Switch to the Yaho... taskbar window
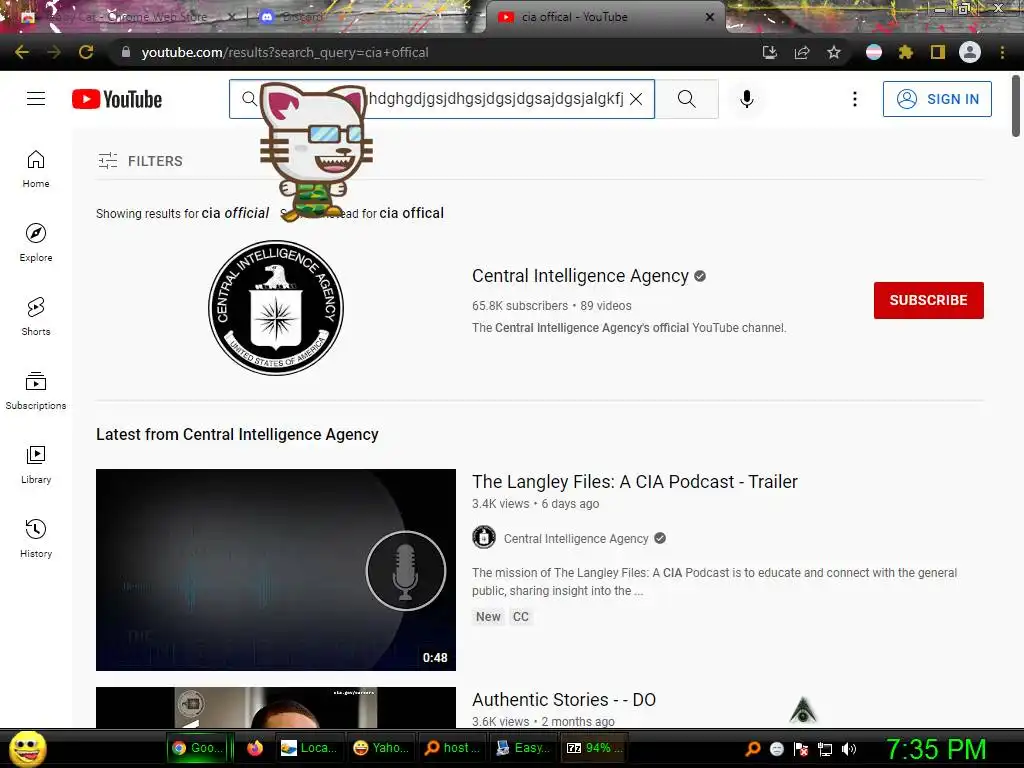 (x=381, y=748)
